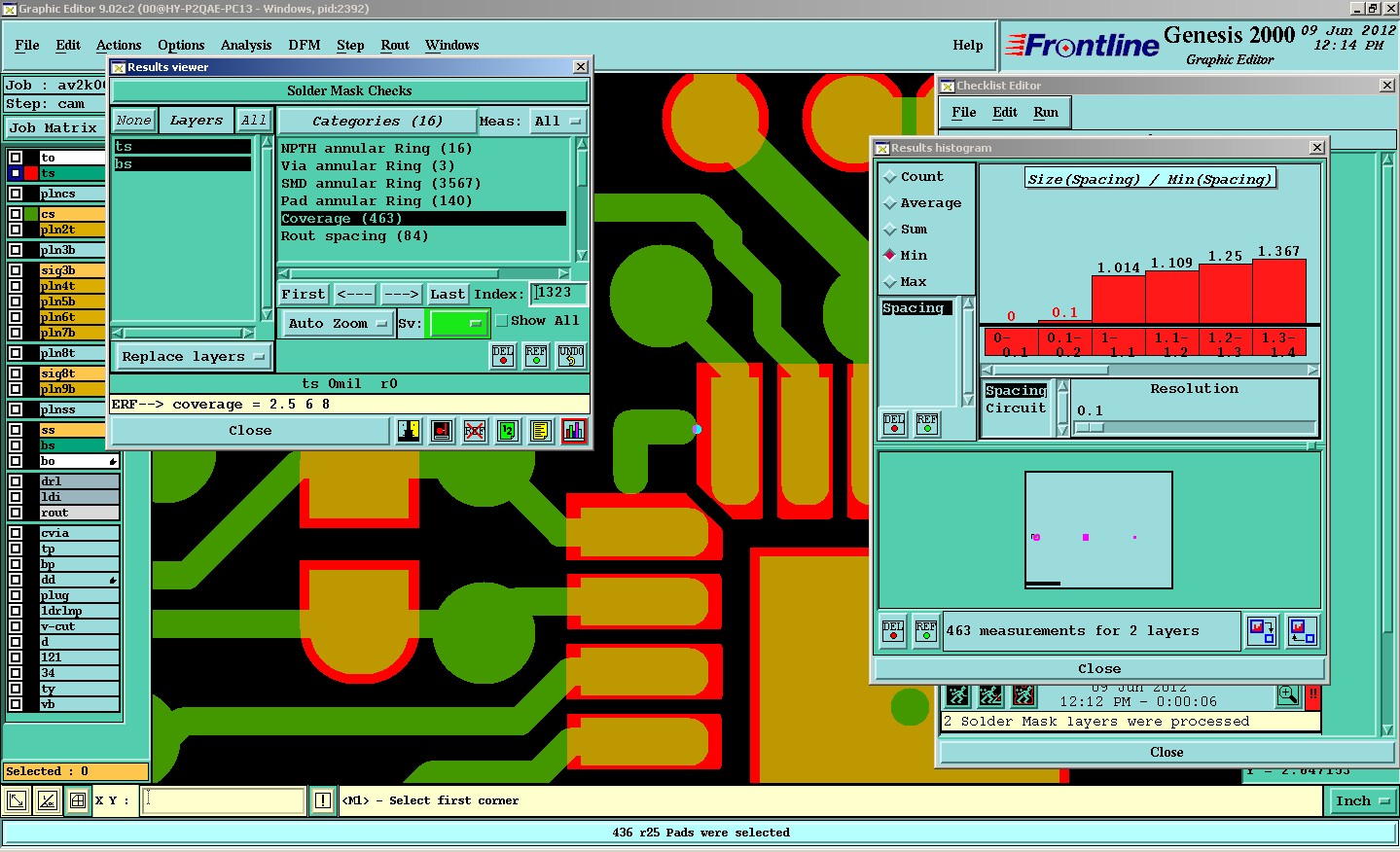1400x852 pixels.
Task: Open the Replace layers dropdown
Action: click(x=193, y=357)
